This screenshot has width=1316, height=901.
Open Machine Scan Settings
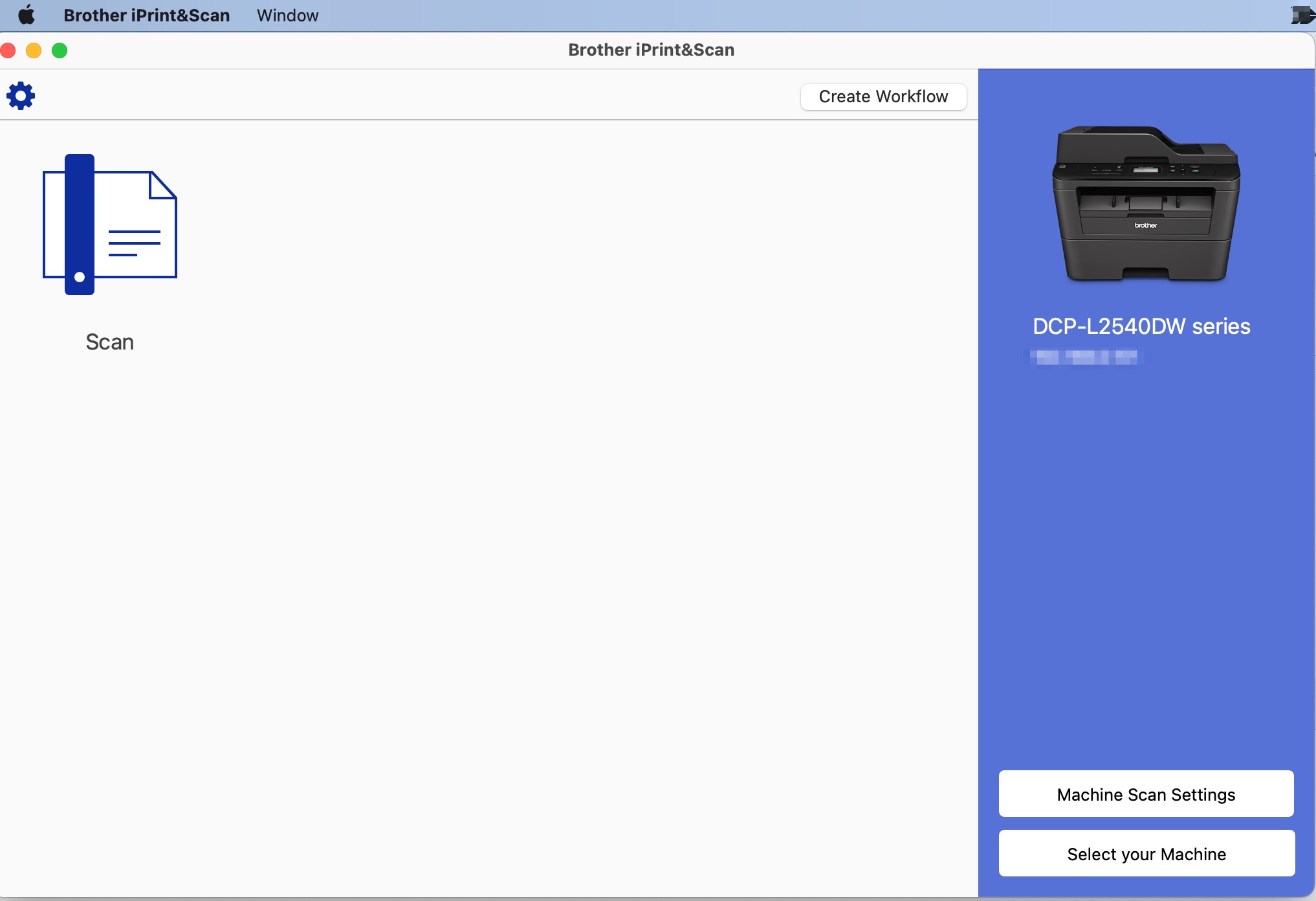[1145, 794]
